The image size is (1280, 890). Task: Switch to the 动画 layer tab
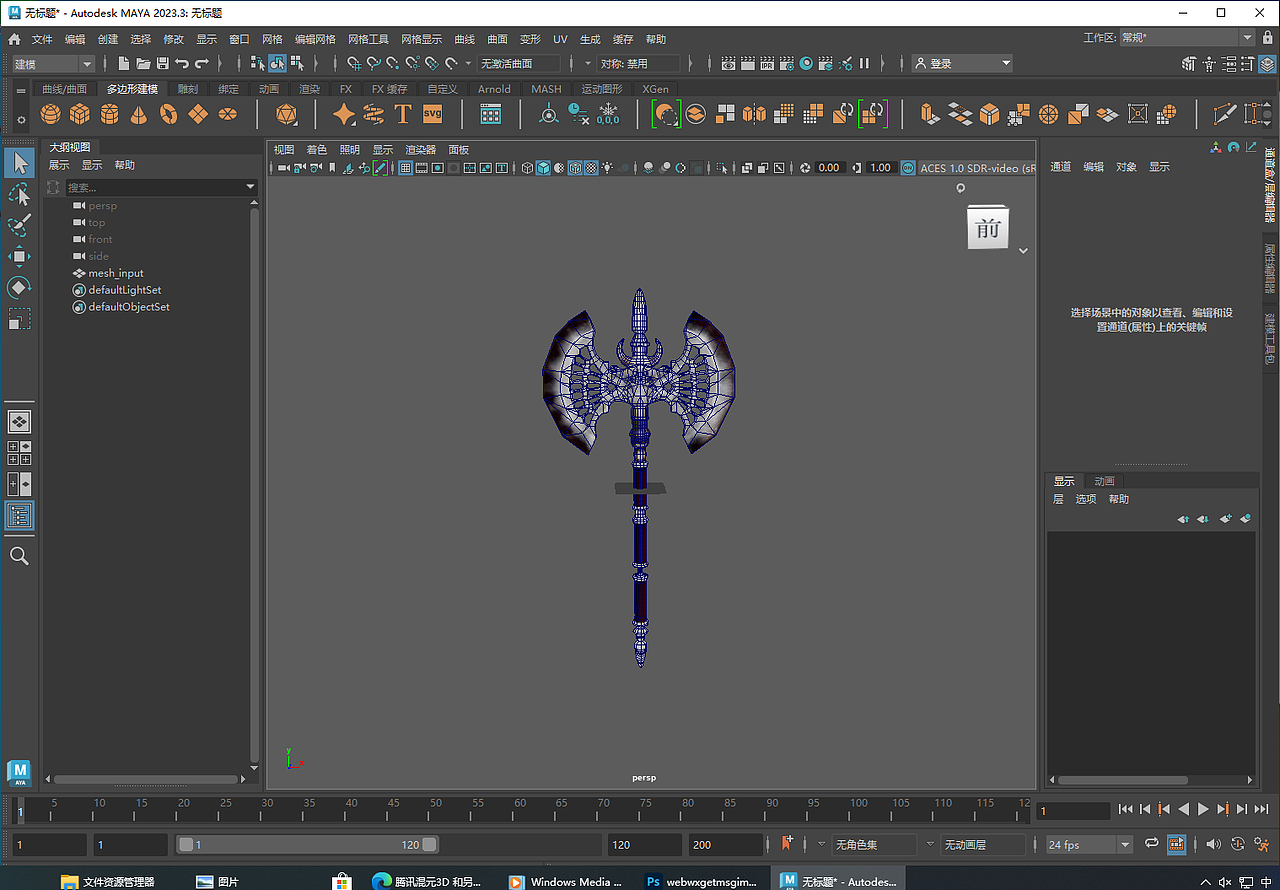pos(1104,481)
